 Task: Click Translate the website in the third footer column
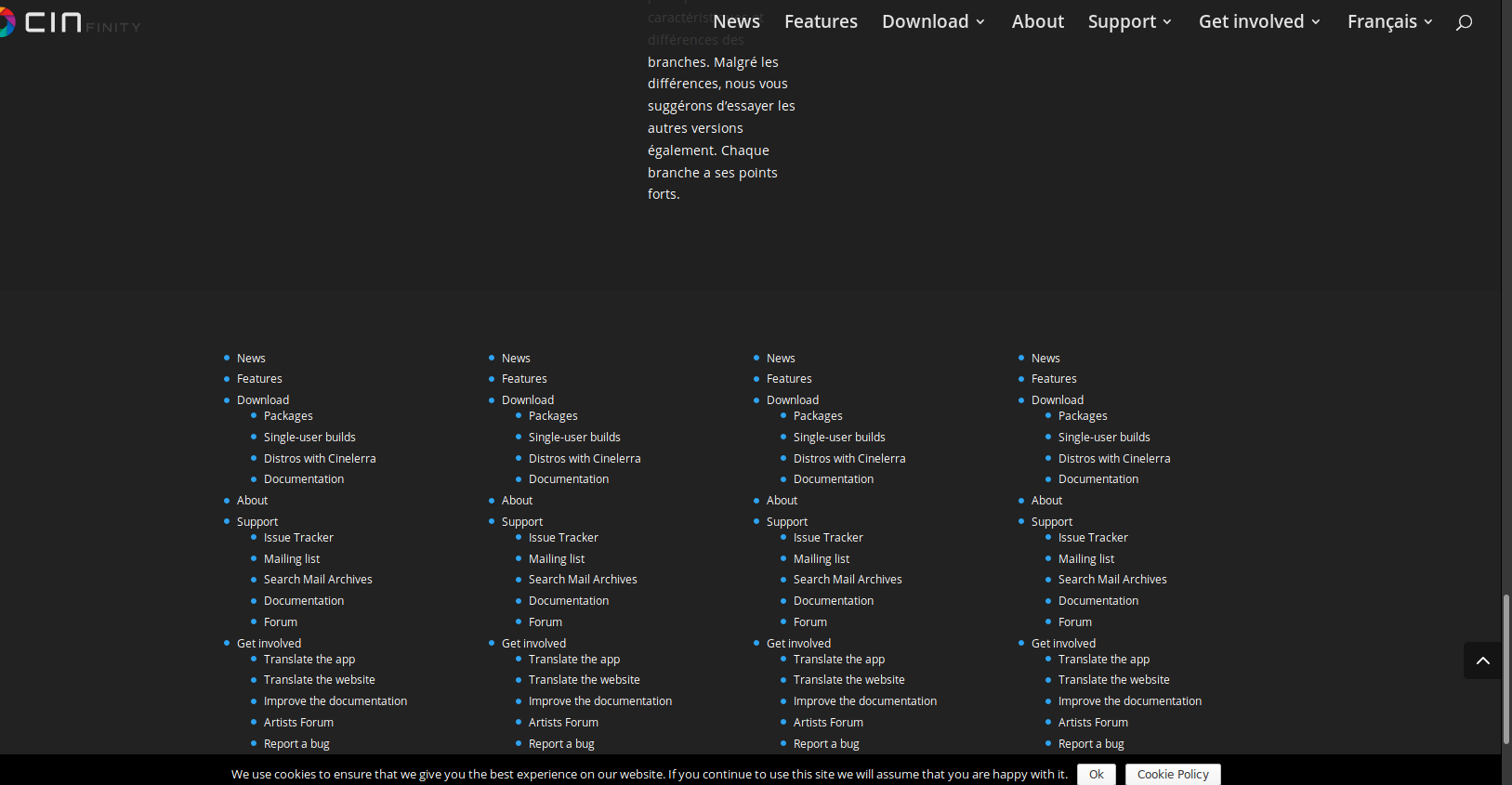click(848, 680)
